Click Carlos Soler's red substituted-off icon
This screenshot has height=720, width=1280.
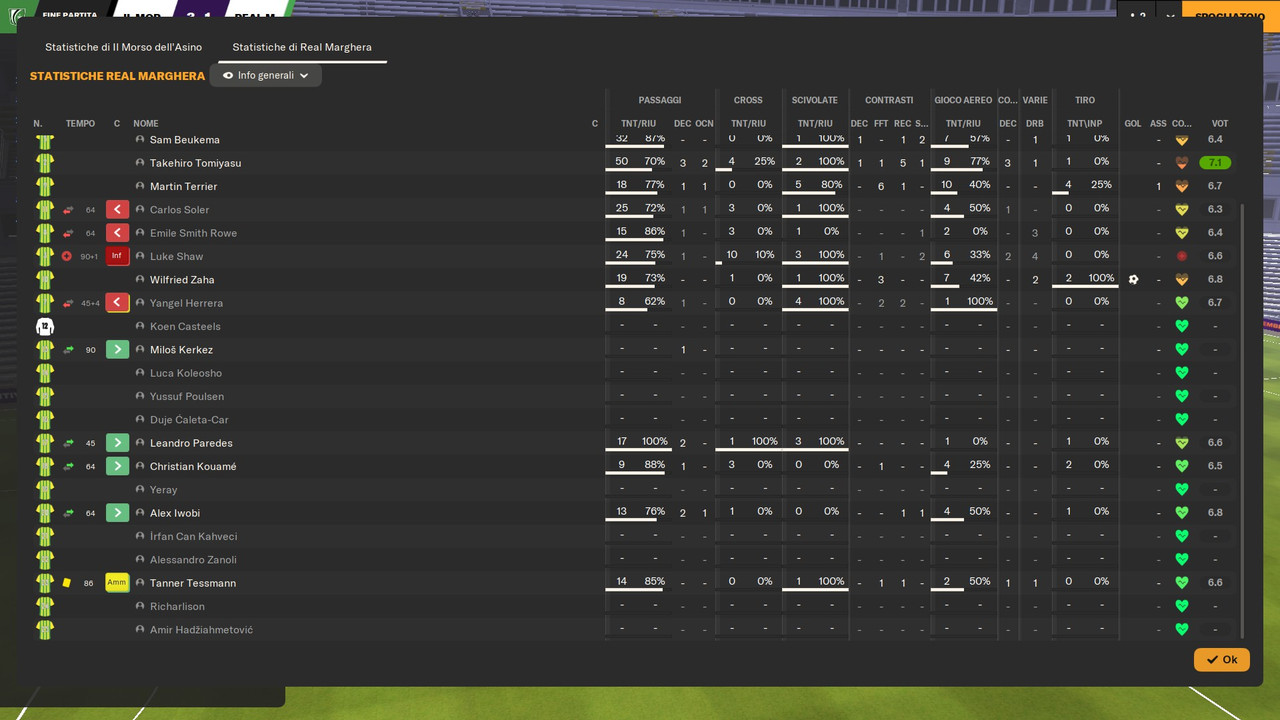pyautogui.click(x=118, y=210)
